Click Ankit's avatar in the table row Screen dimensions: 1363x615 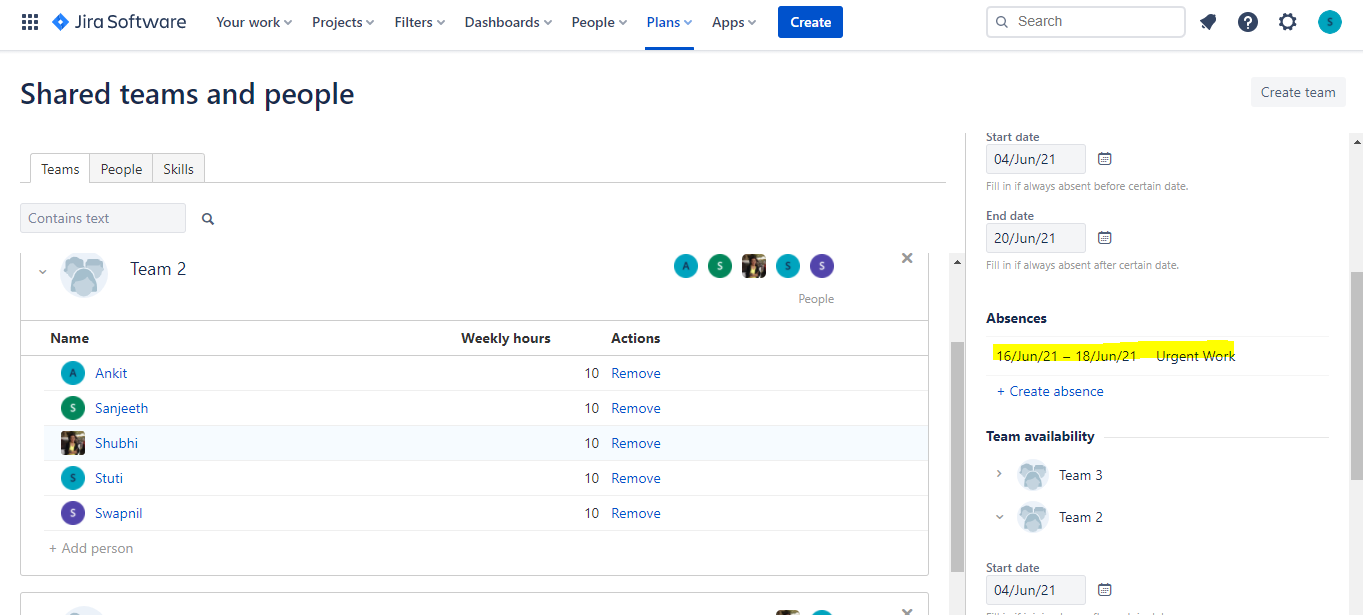coord(73,373)
